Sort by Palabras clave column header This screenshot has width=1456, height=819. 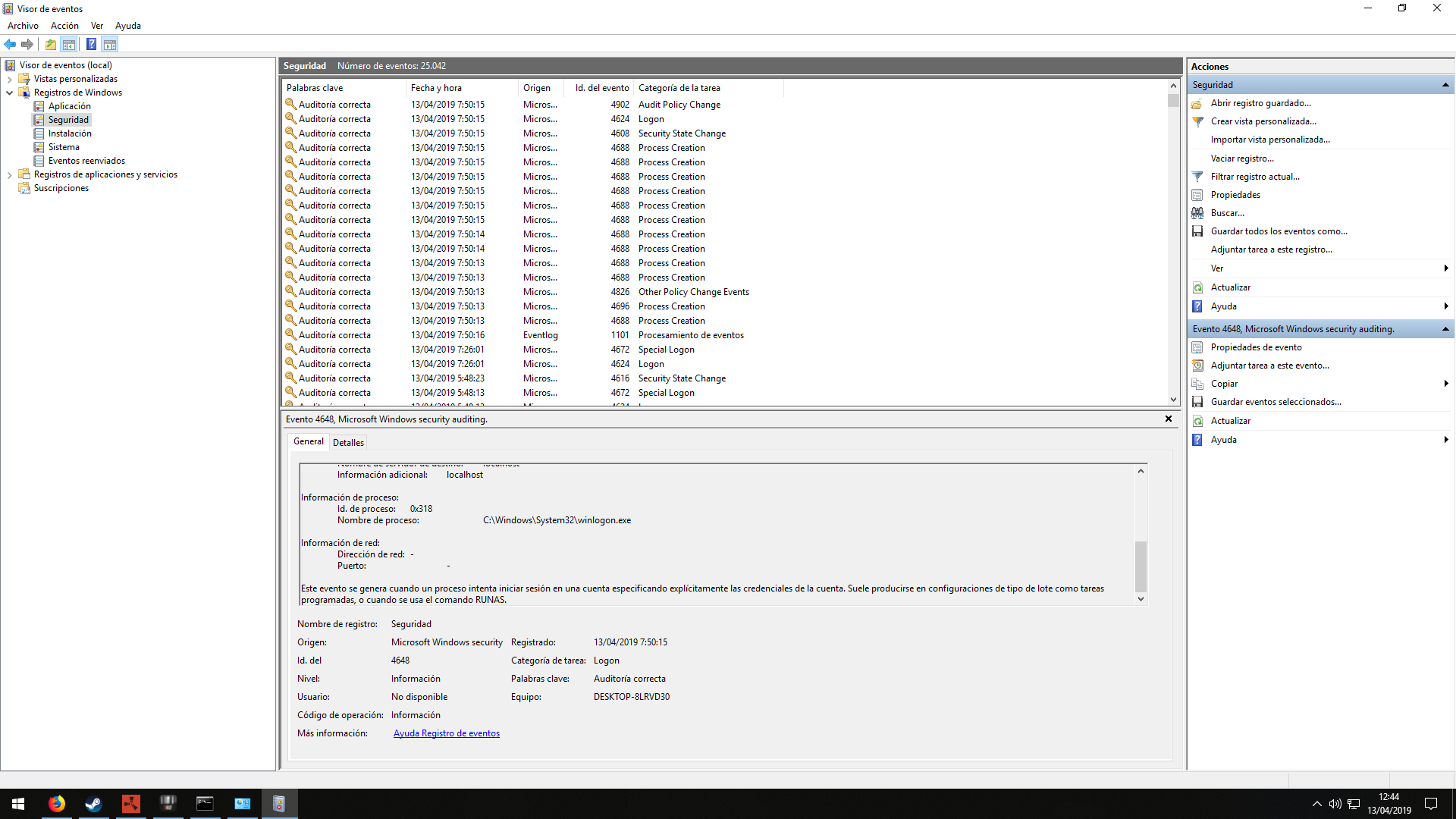coord(344,88)
